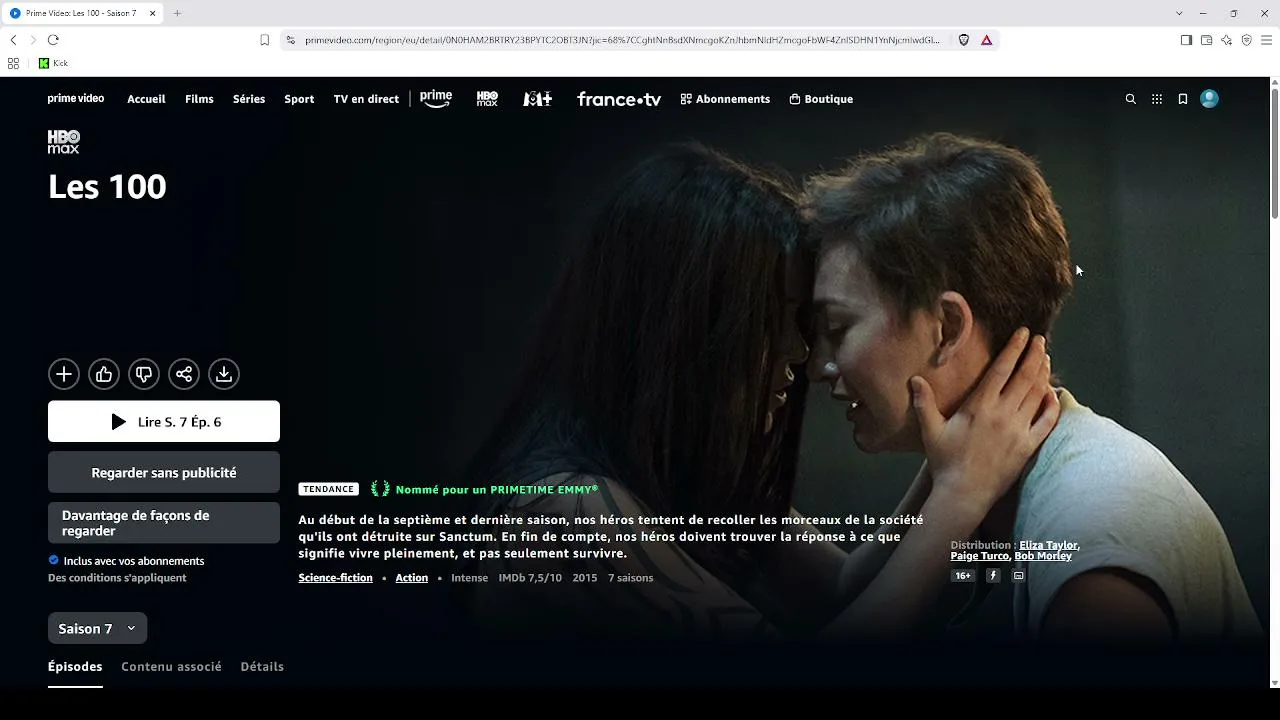Image resolution: width=1280 pixels, height=720 pixels.
Task: Click the subtitles availability badge
Action: 1019,576
